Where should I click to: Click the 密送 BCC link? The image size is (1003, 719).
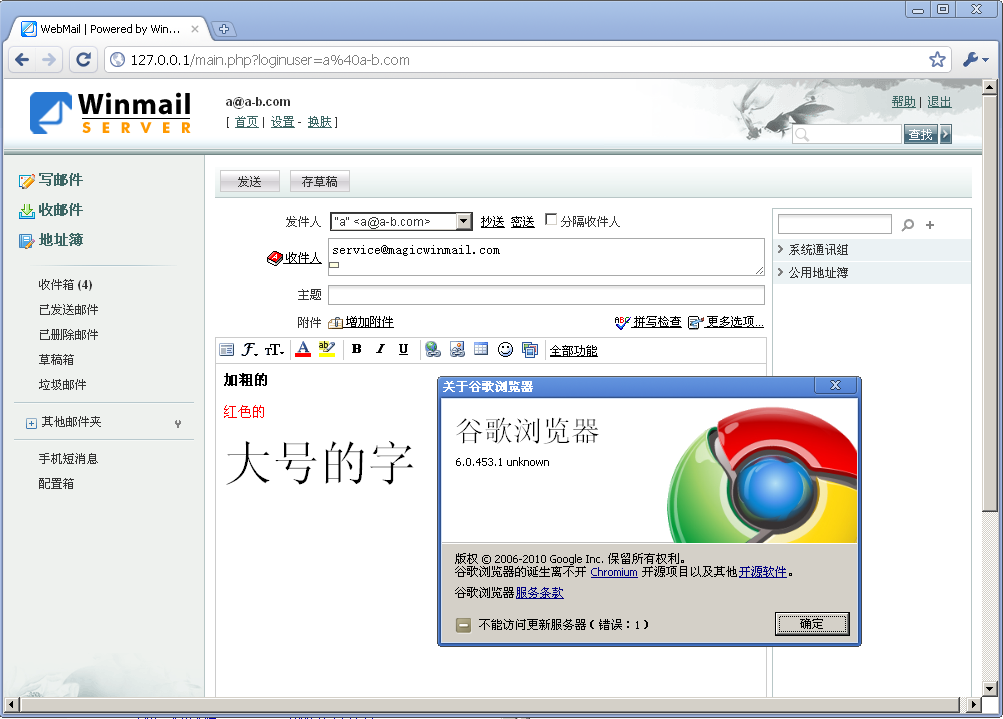(523, 222)
